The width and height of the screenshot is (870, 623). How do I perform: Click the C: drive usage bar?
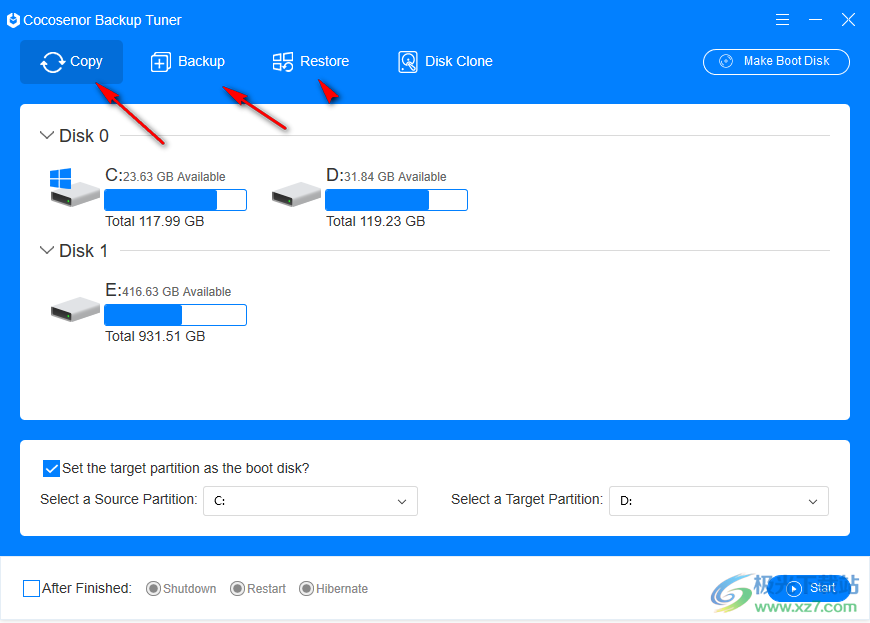point(175,200)
